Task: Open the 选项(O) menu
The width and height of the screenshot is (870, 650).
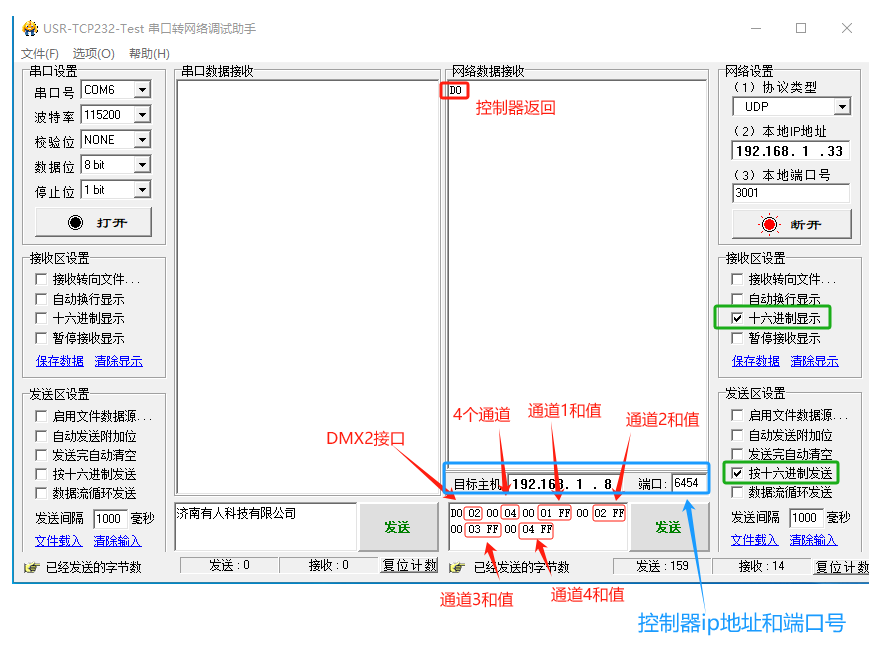Action: [94, 53]
